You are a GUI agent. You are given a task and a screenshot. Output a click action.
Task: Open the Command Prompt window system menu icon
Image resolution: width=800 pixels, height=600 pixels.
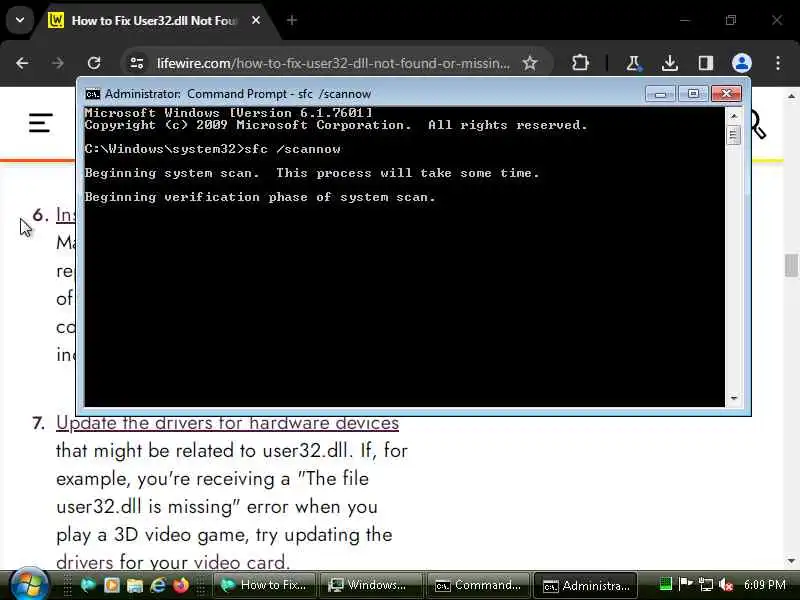pyautogui.click(x=92, y=94)
